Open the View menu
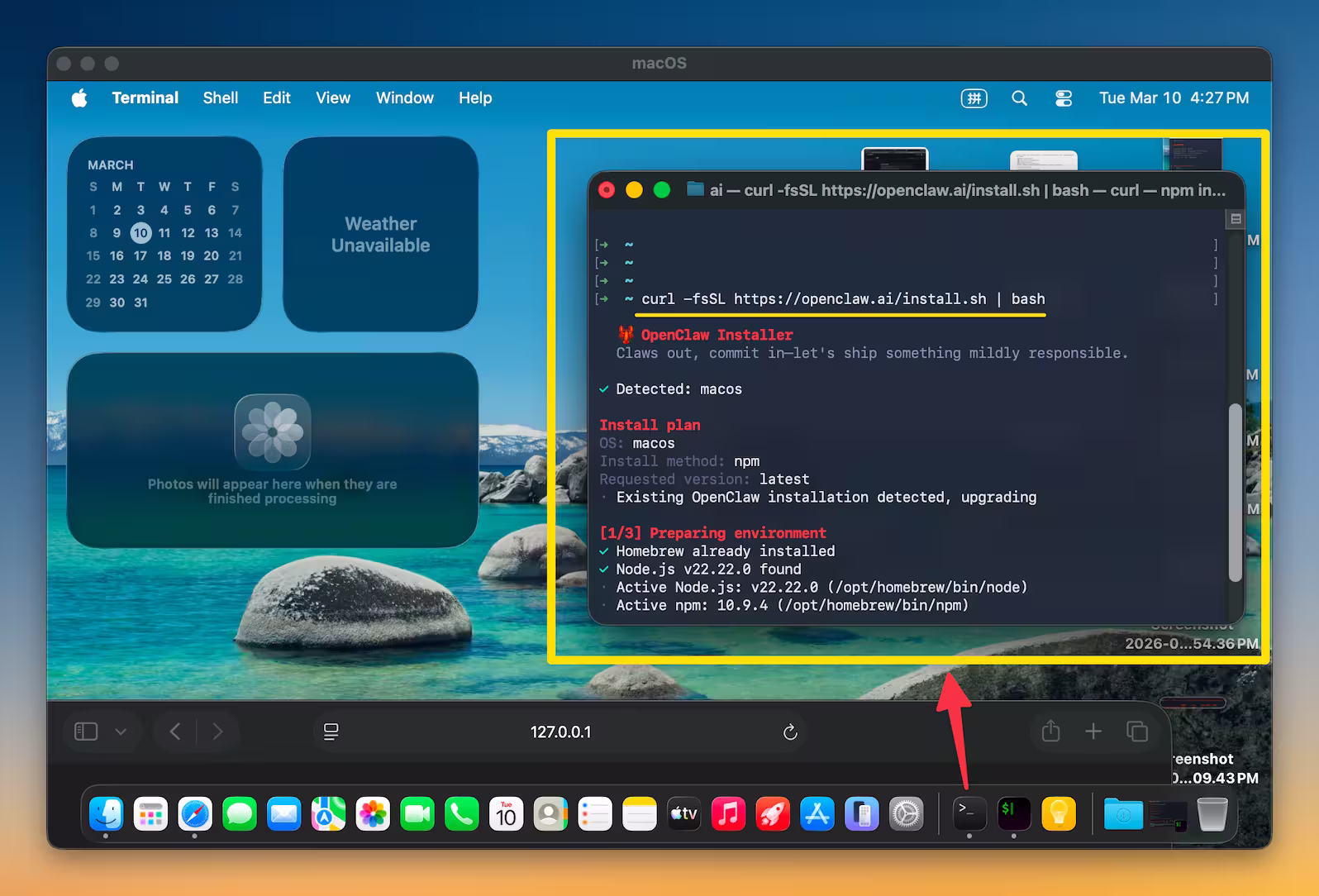 pos(333,98)
